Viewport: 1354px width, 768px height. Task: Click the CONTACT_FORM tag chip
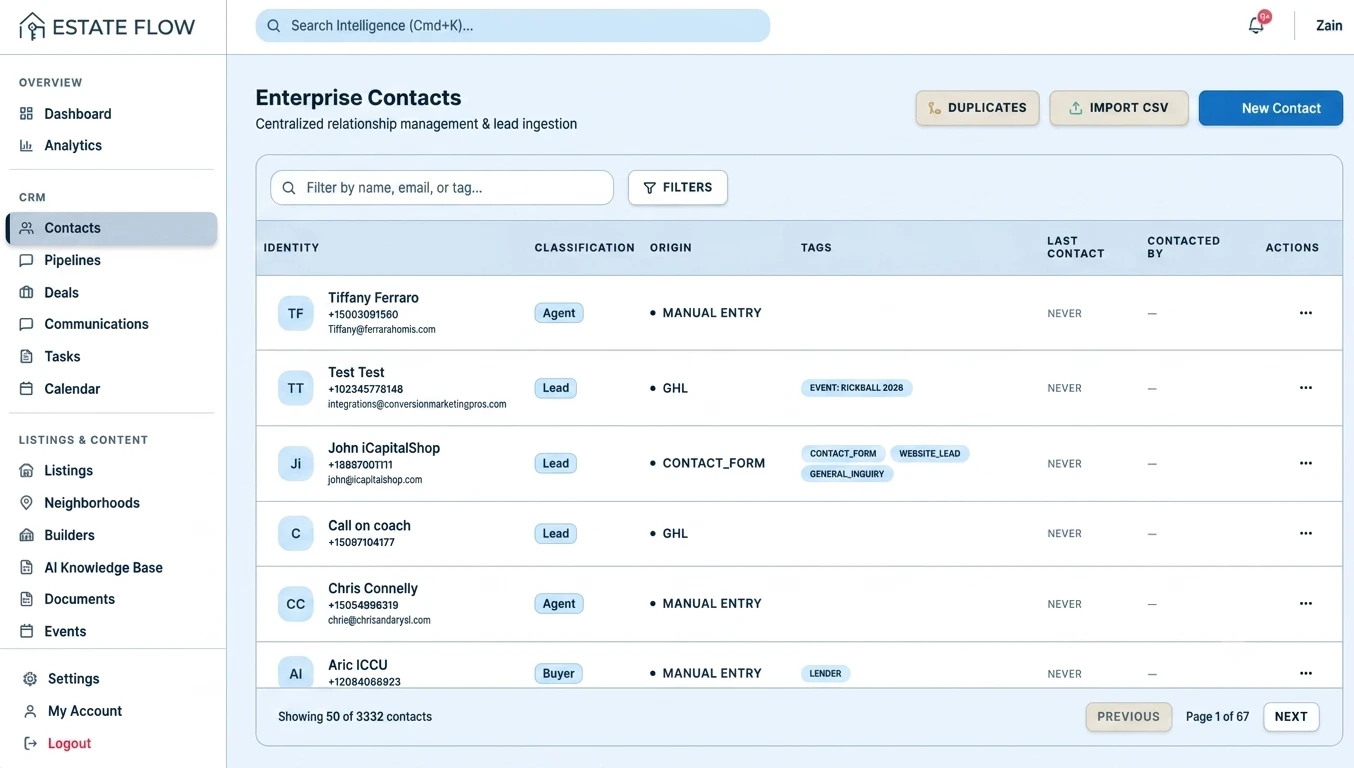(x=843, y=454)
